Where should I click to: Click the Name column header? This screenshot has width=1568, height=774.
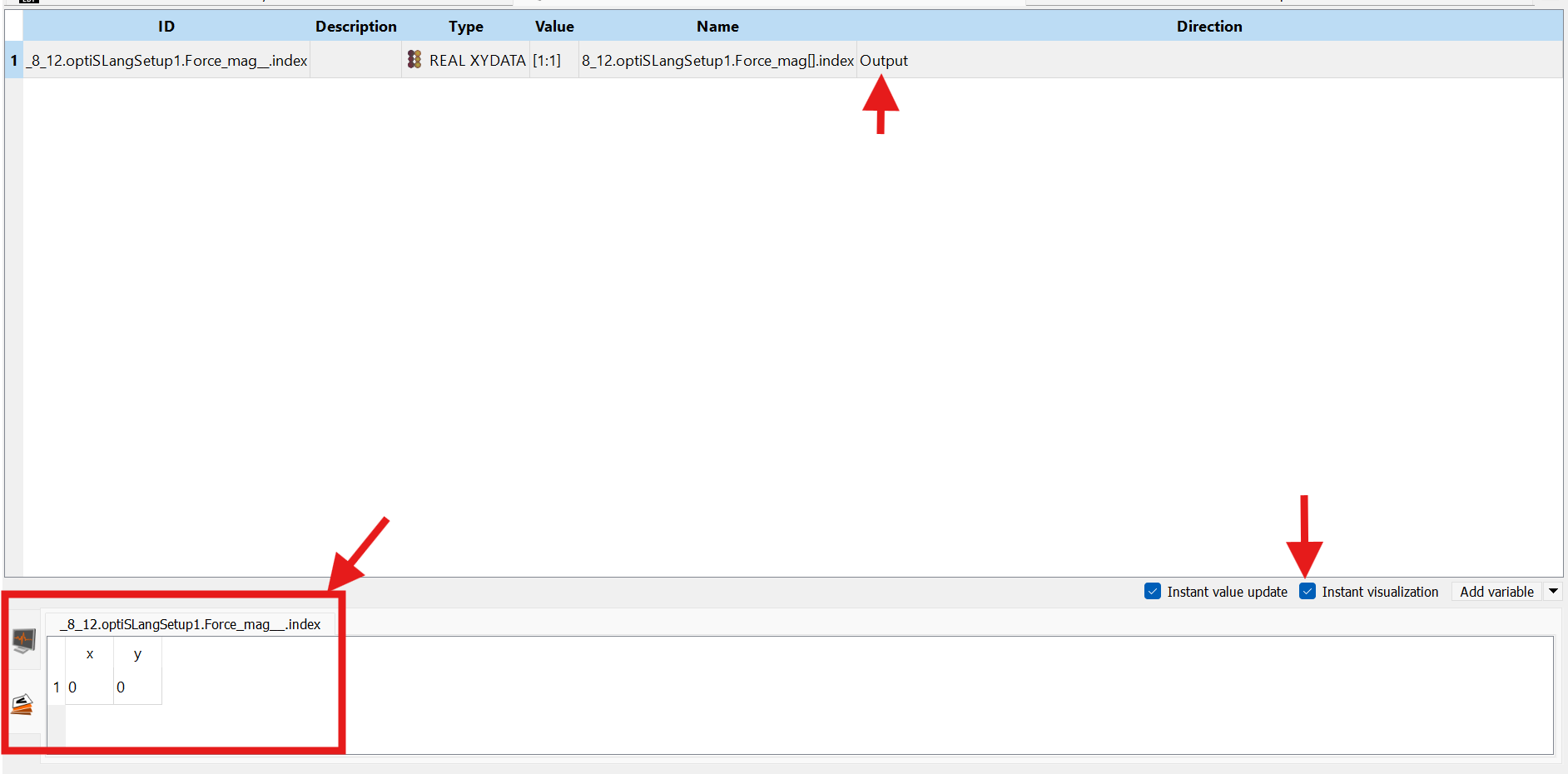[x=717, y=27]
